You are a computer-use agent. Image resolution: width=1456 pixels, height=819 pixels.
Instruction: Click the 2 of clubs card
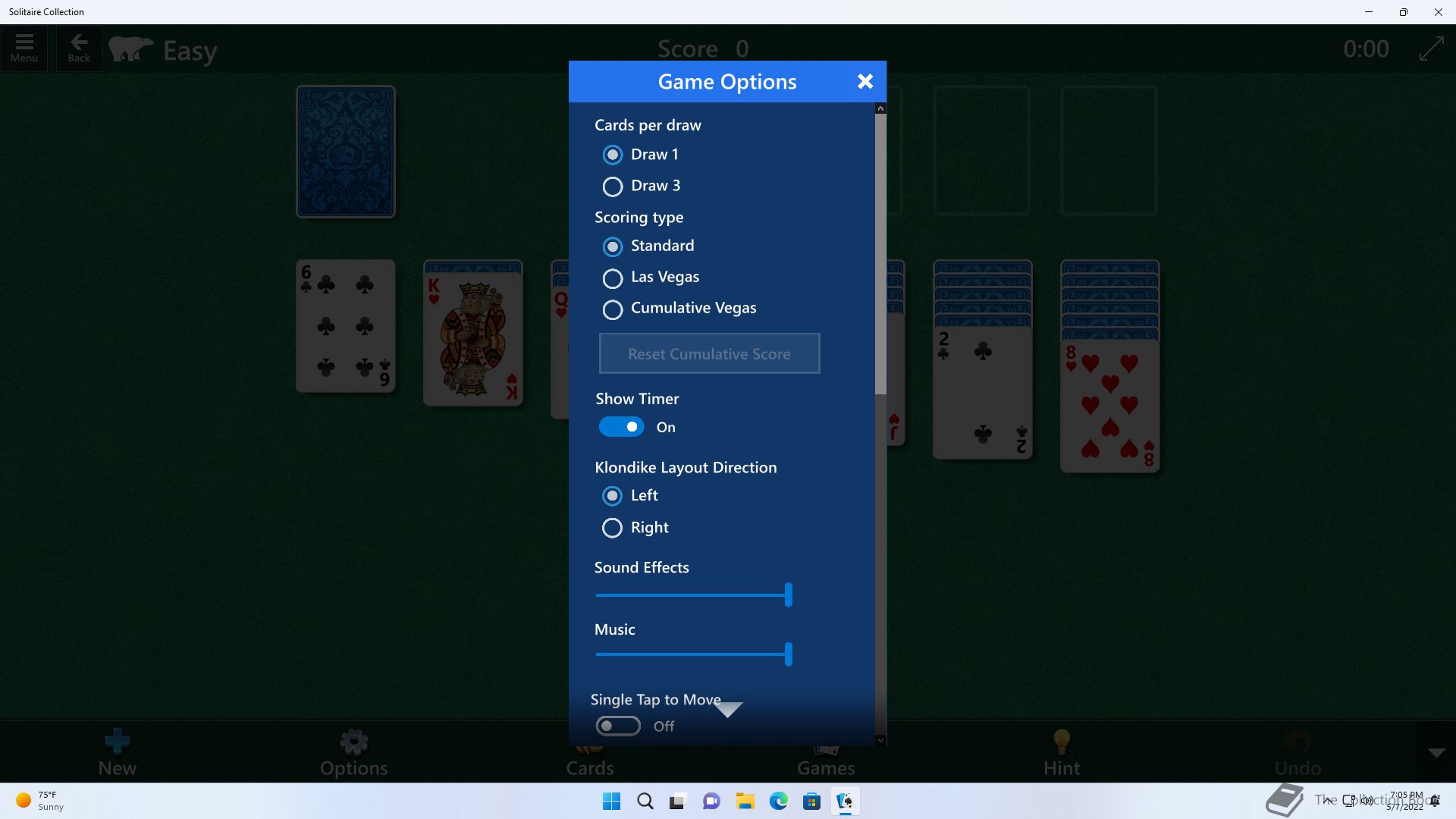(x=983, y=393)
